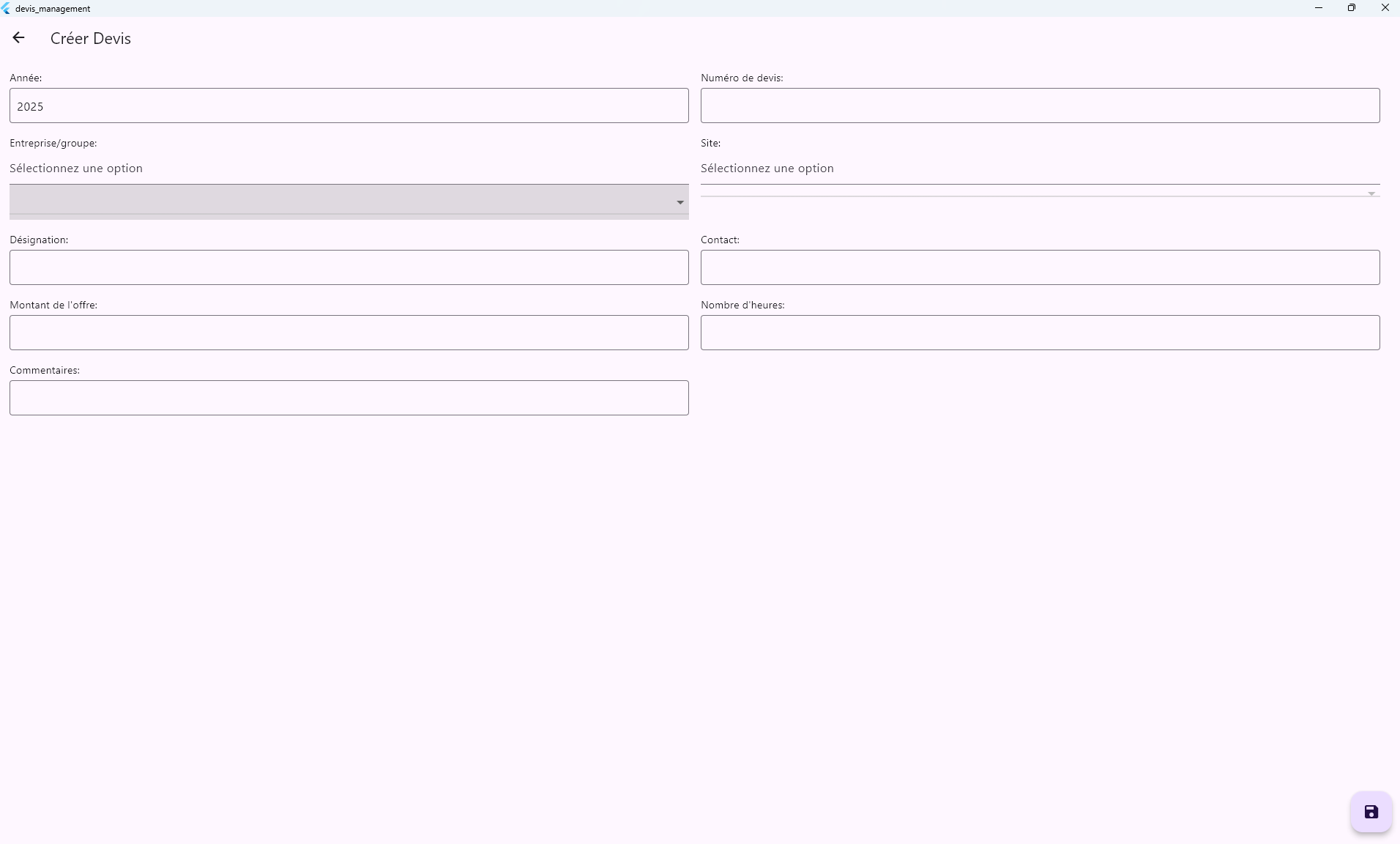Screen dimensions: 1400x844
Task: Minimize the devis_management window
Action: 1318,8
